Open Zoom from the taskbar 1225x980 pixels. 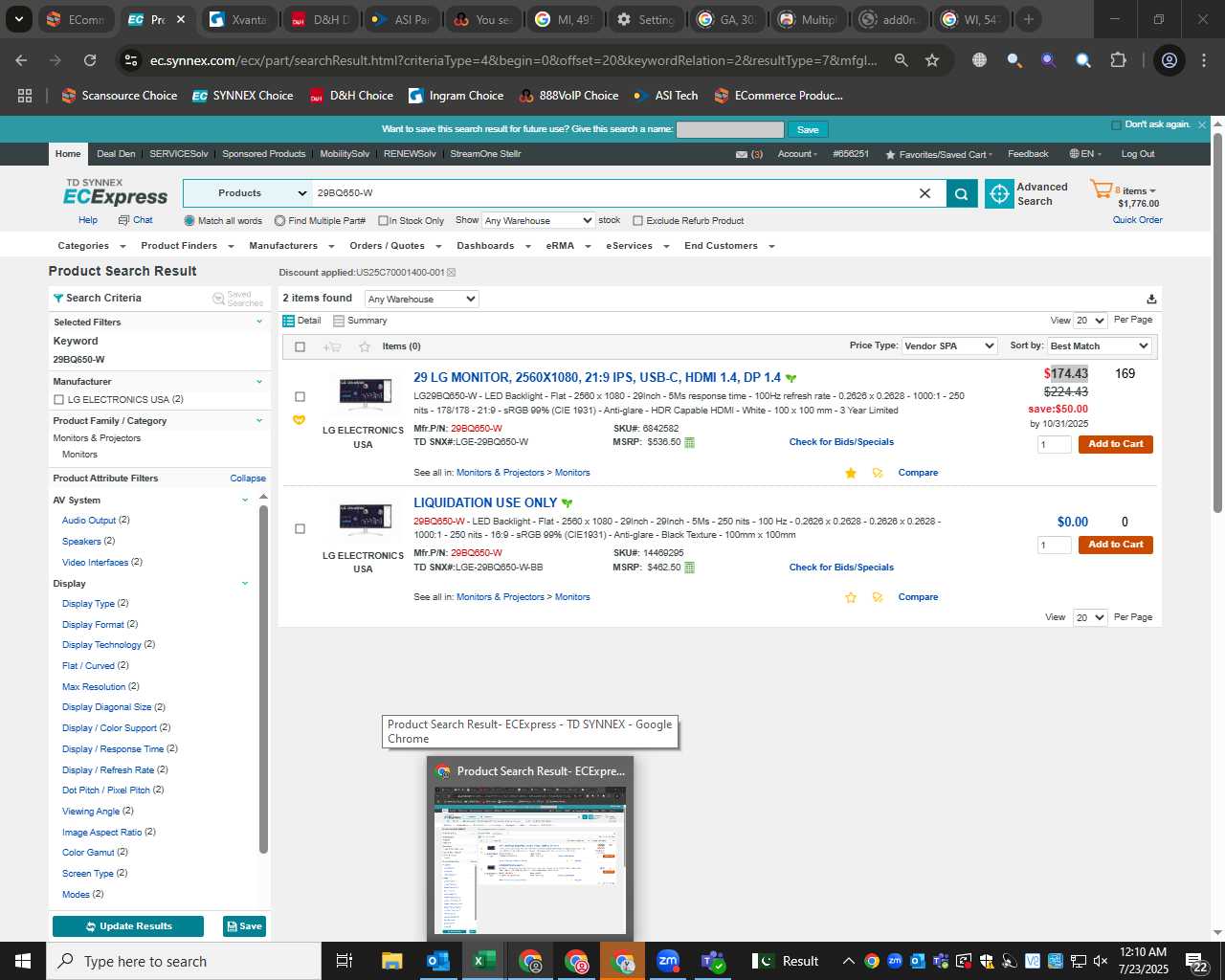pos(668,961)
